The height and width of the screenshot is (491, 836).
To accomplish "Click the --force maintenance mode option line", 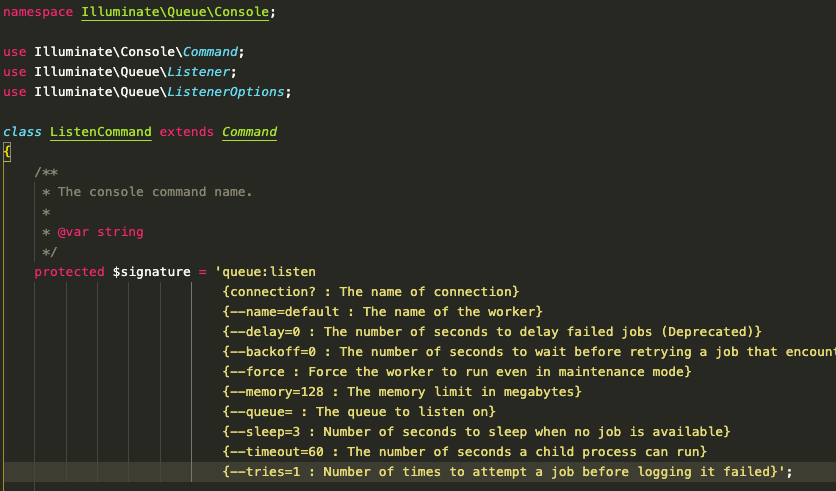I will 456,371.
